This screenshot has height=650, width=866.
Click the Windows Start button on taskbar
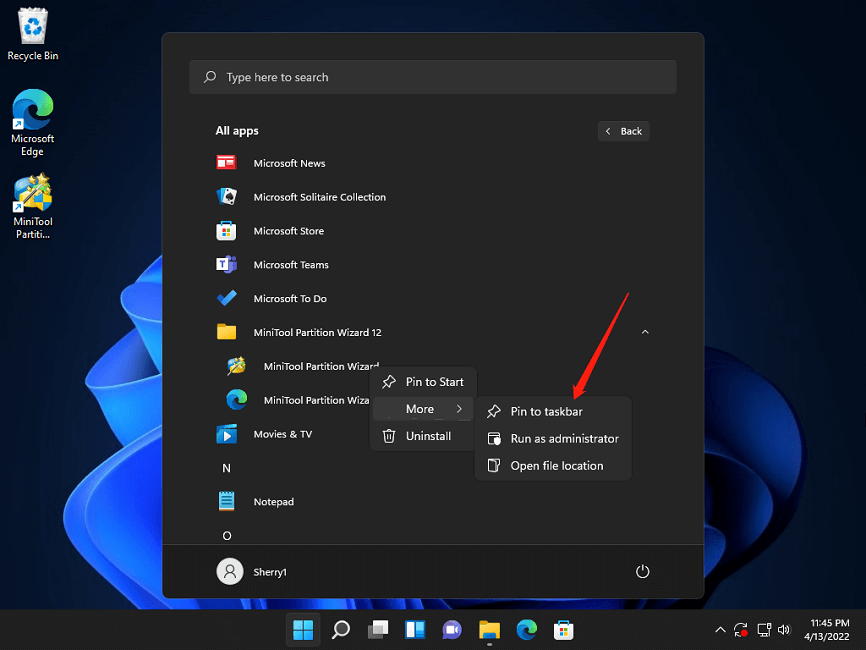click(x=303, y=630)
